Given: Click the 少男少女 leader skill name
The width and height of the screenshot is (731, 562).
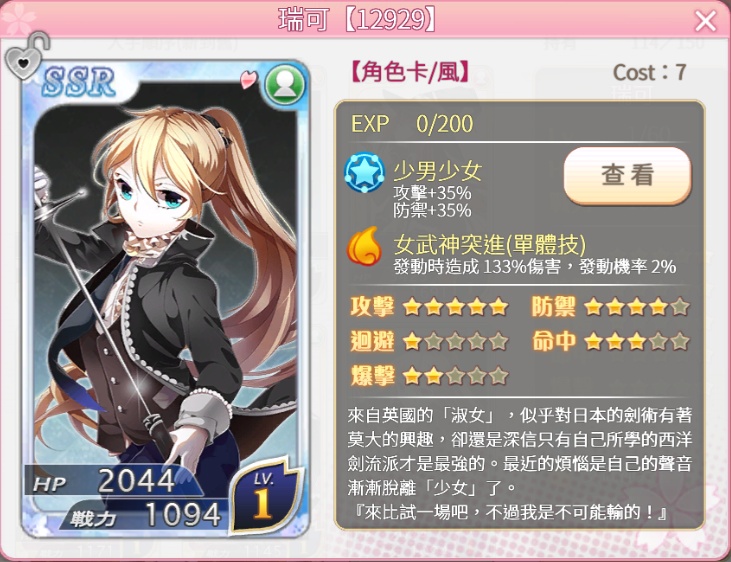Looking at the screenshot, I should tap(437, 171).
